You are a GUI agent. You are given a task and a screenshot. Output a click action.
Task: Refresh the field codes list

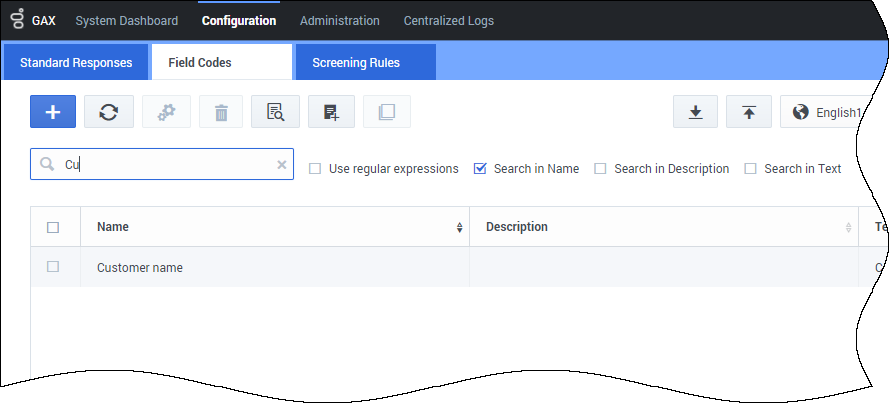[109, 112]
